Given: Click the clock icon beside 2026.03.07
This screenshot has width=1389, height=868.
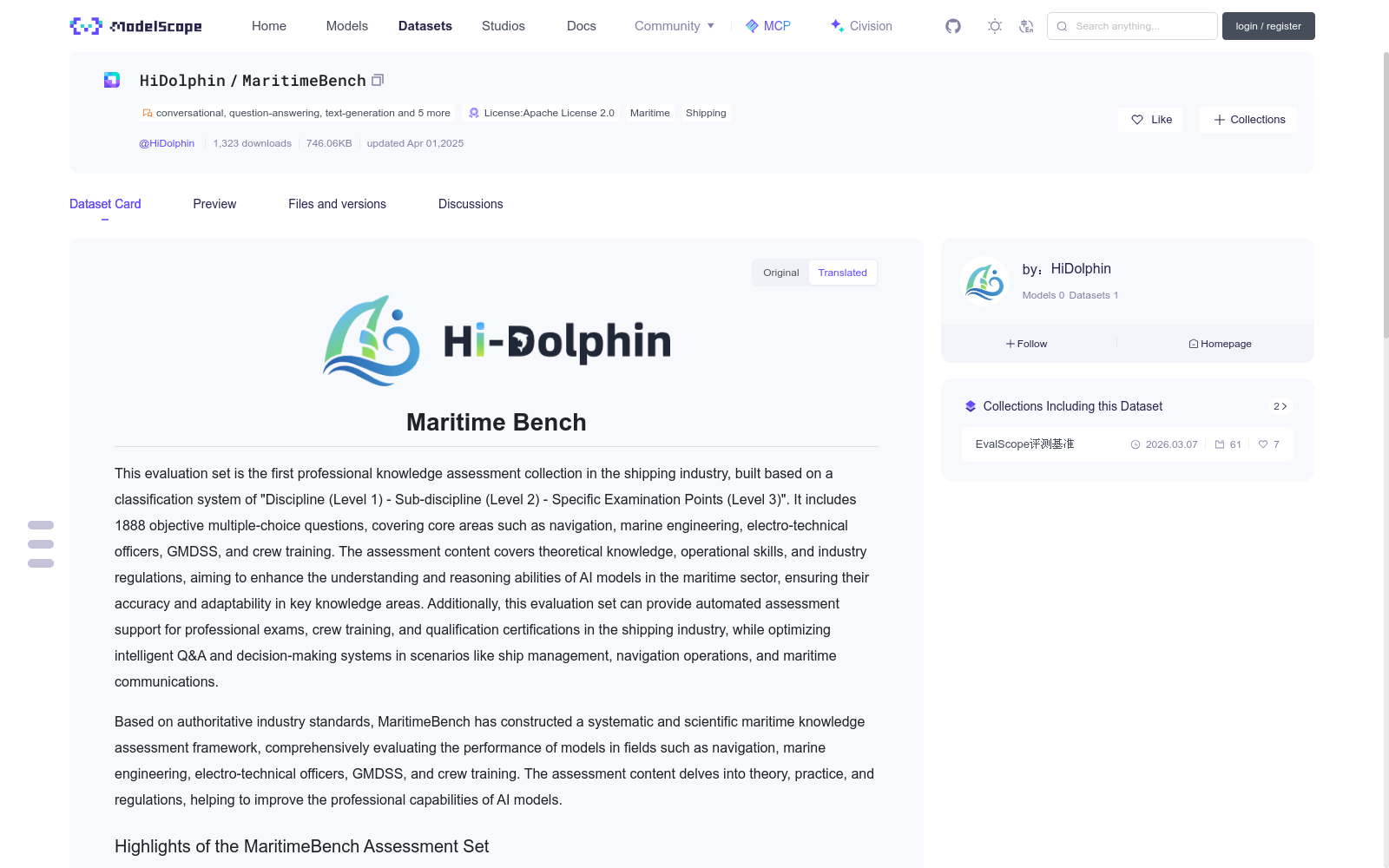Looking at the screenshot, I should [1136, 444].
